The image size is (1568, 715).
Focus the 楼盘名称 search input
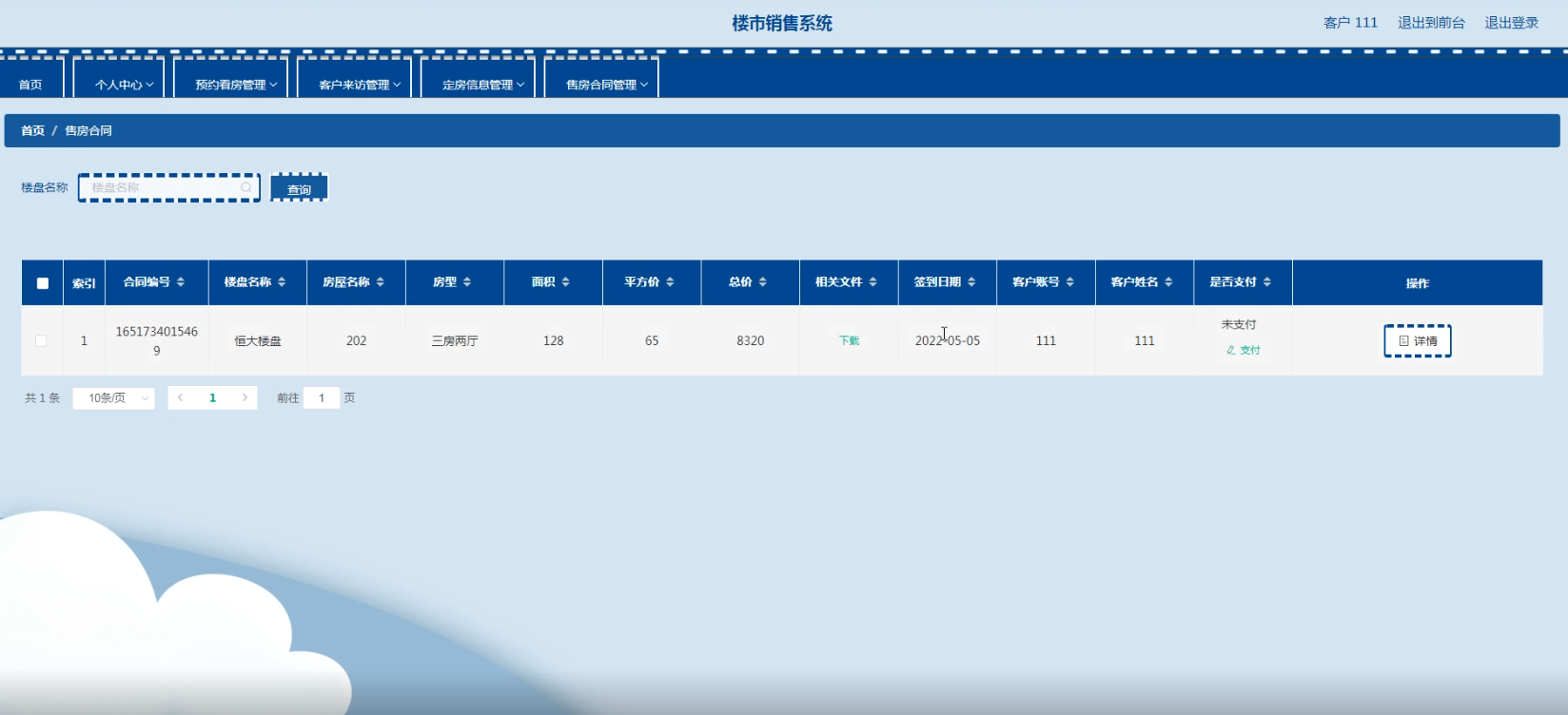point(168,187)
